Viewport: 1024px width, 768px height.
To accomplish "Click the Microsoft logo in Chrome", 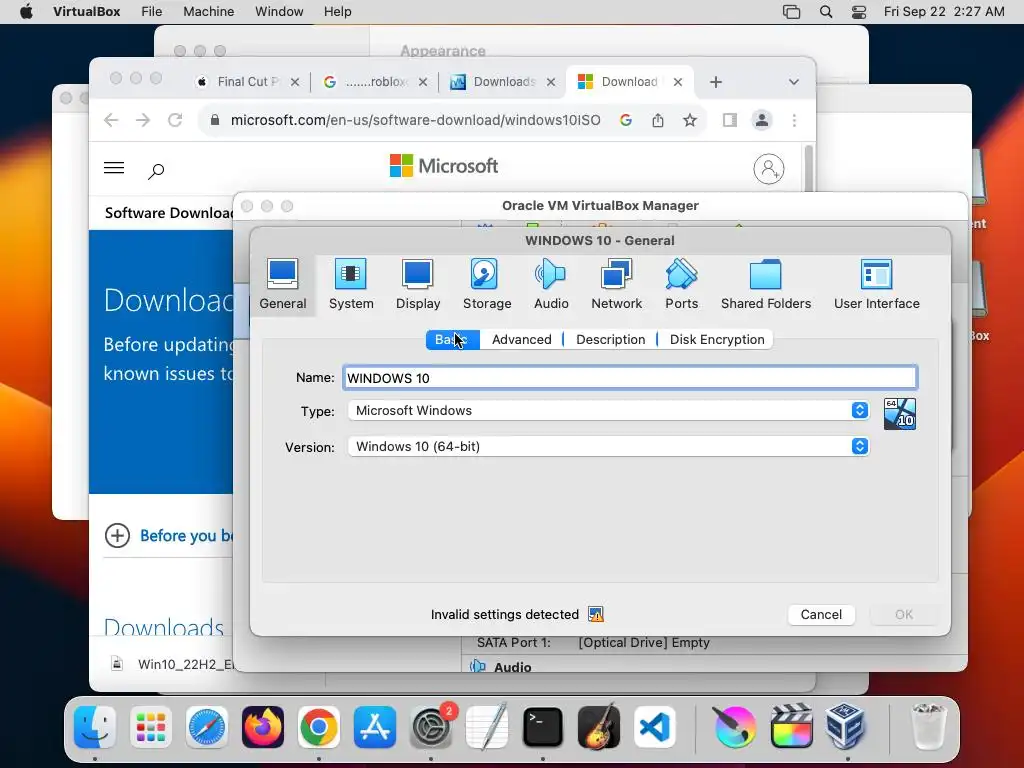I will 443,166.
